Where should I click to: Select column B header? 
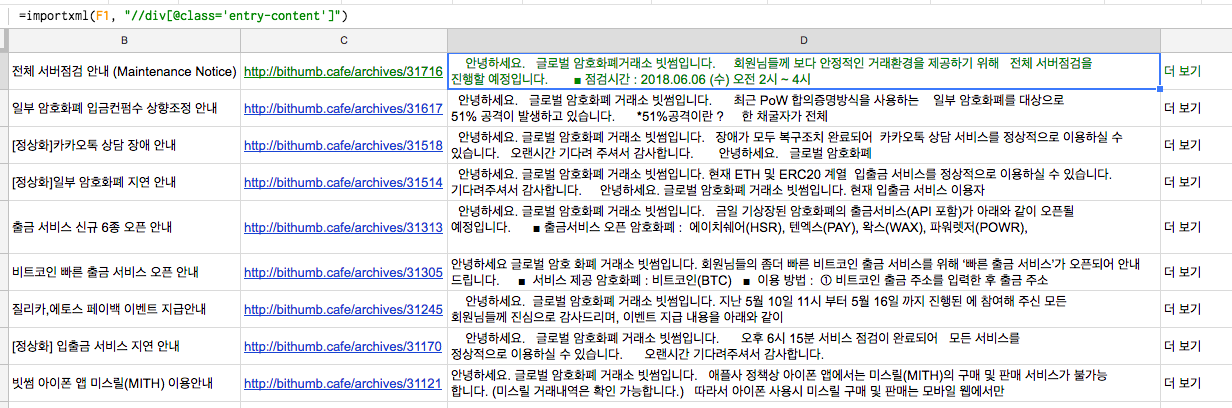point(124,40)
